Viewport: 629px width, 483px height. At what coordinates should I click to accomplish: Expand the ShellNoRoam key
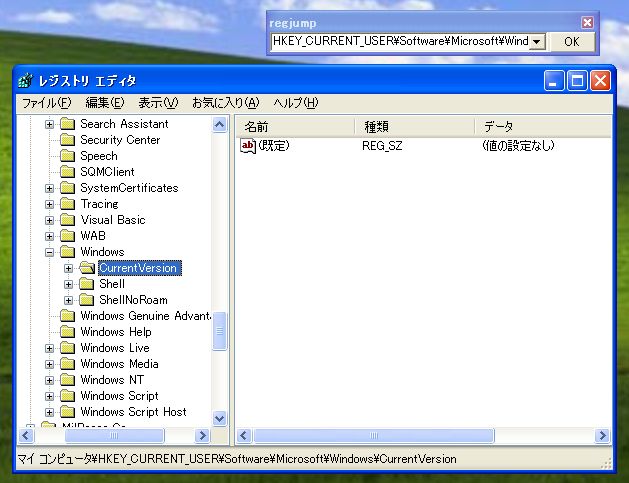pyautogui.click(x=68, y=300)
